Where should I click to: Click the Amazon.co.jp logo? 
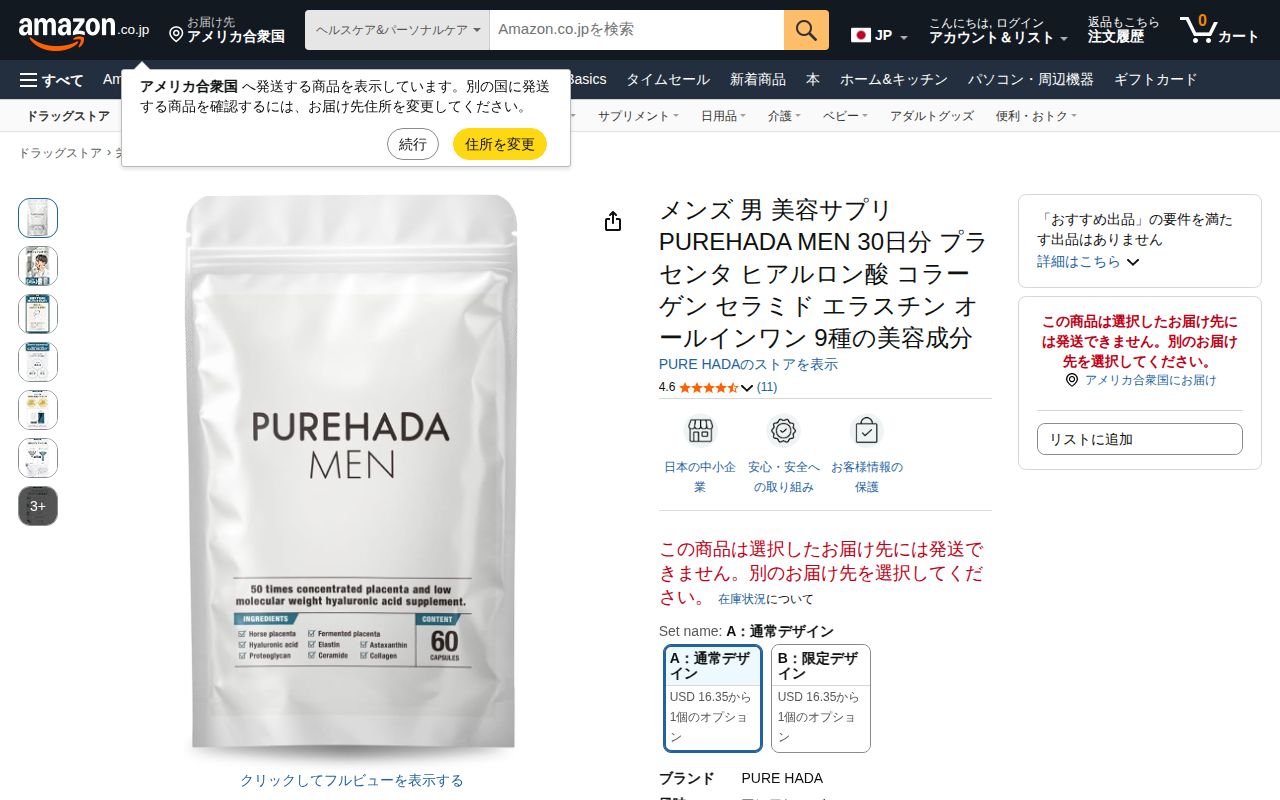[84, 31]
